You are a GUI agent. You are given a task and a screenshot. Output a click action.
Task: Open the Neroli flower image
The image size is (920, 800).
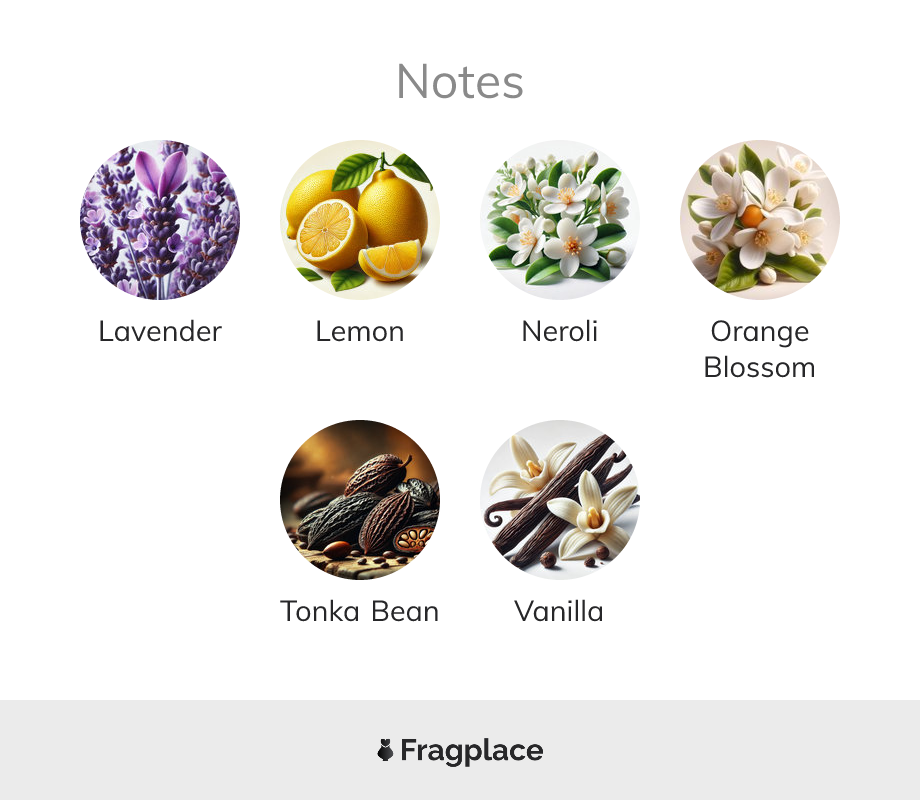[x=560, y=220]
